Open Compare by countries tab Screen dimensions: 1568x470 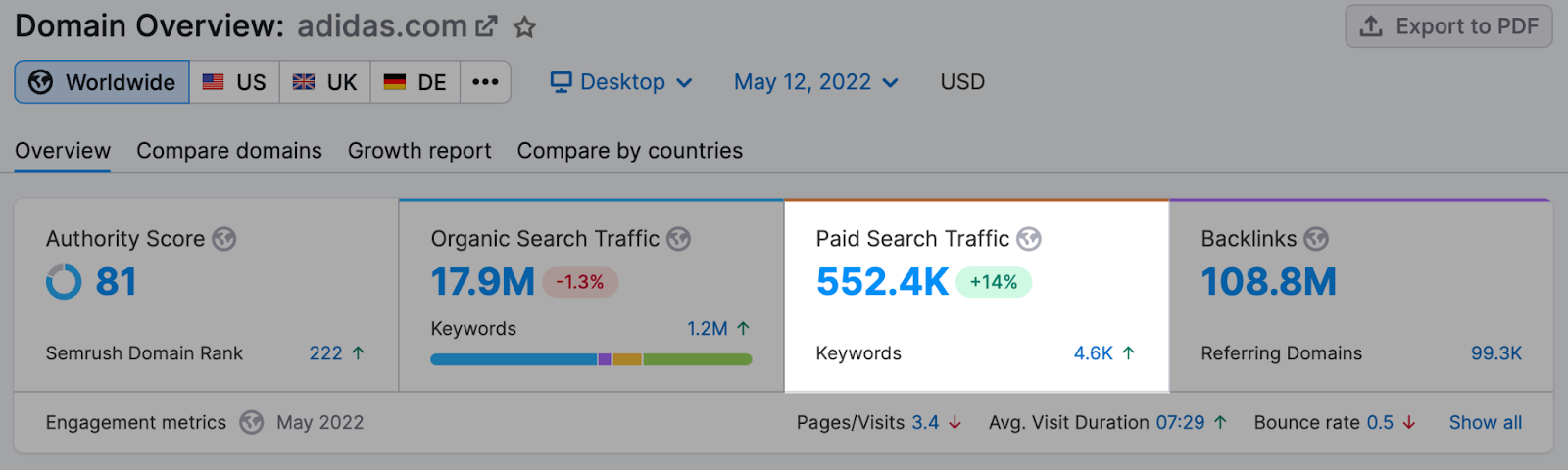pos(630,151)
